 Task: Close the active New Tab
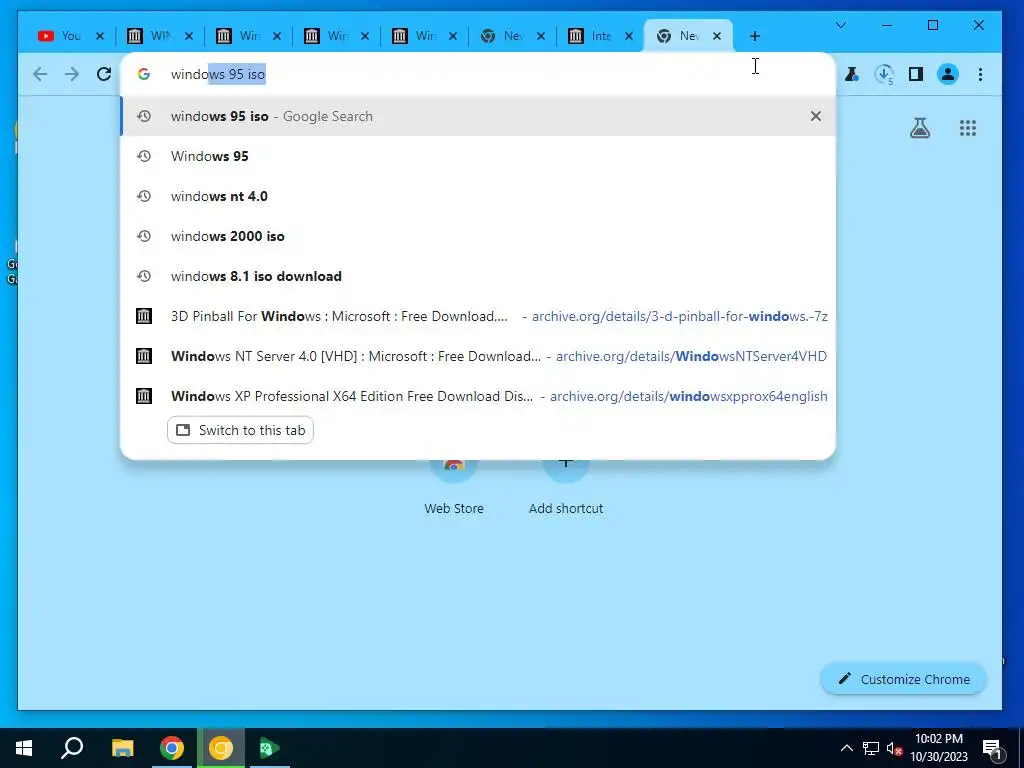pyautogui.click(x=717, y=36)
